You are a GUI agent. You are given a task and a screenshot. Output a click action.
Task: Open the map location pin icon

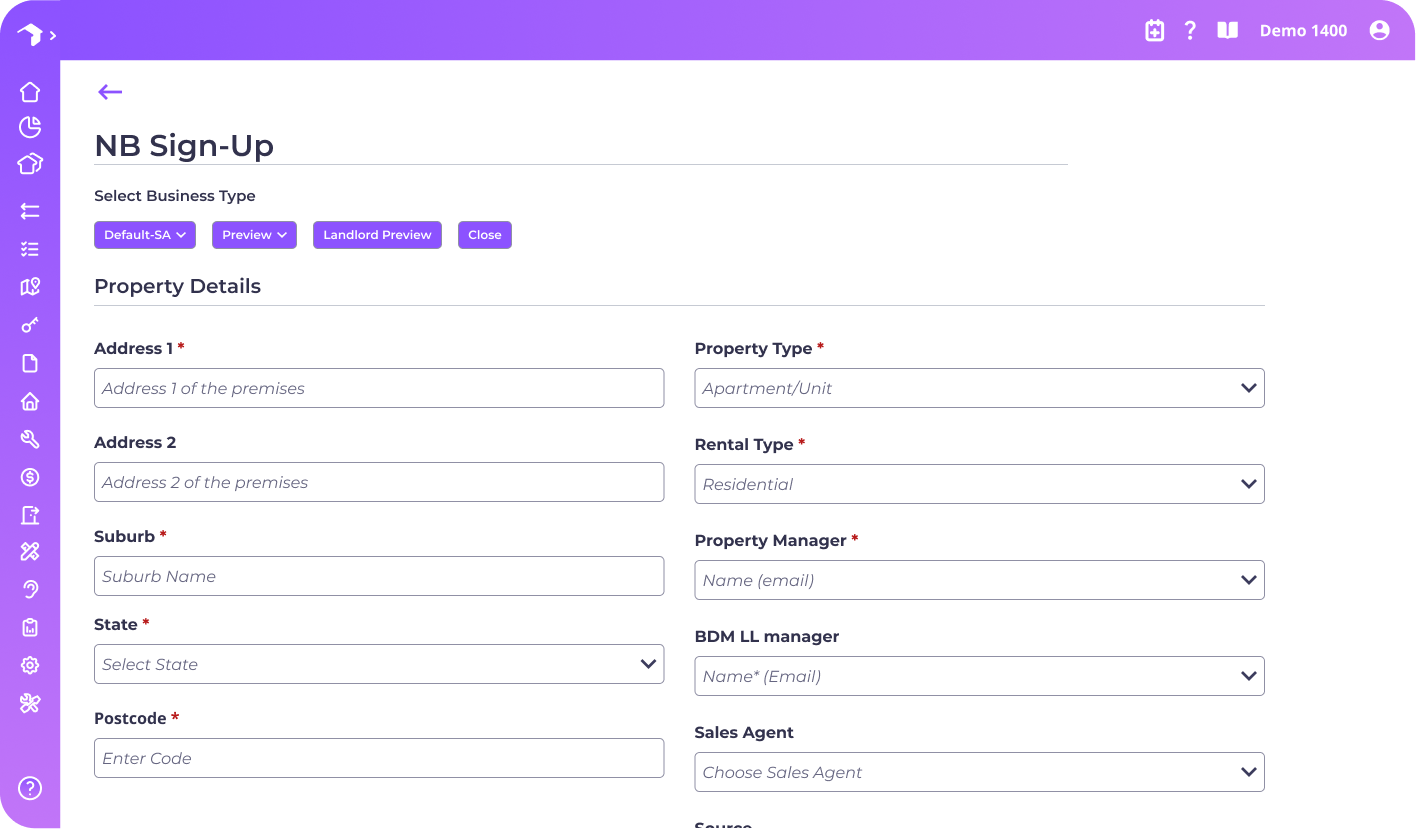tap(30, 287)
